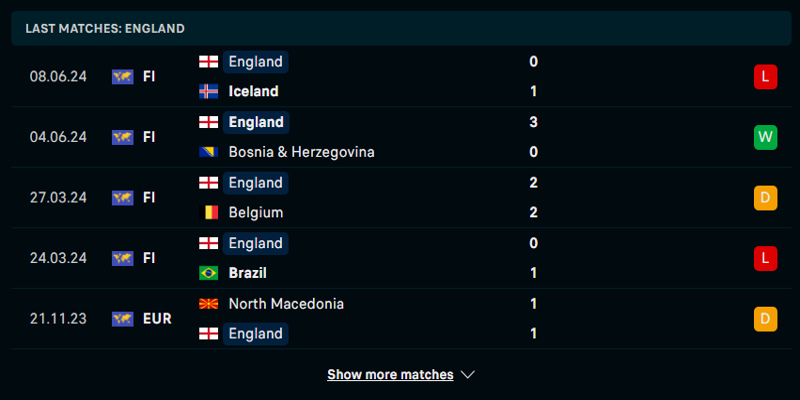Open the Bosnia & Herzegovina team link
This screenshot has width=800, height=400.
pyautogui.click(x=301, y=152)
